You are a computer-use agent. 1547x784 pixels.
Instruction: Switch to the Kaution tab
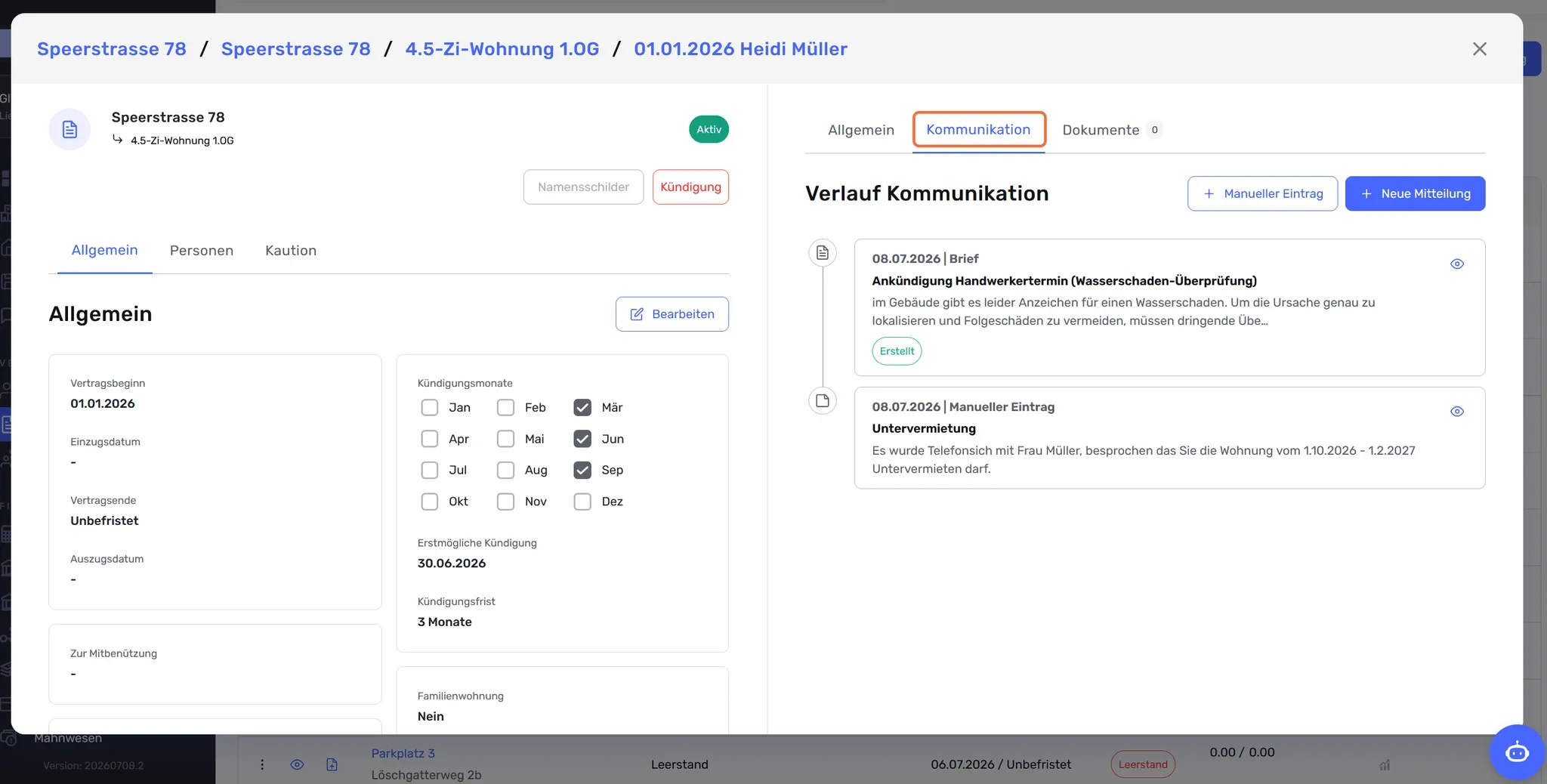click(291, 251)
